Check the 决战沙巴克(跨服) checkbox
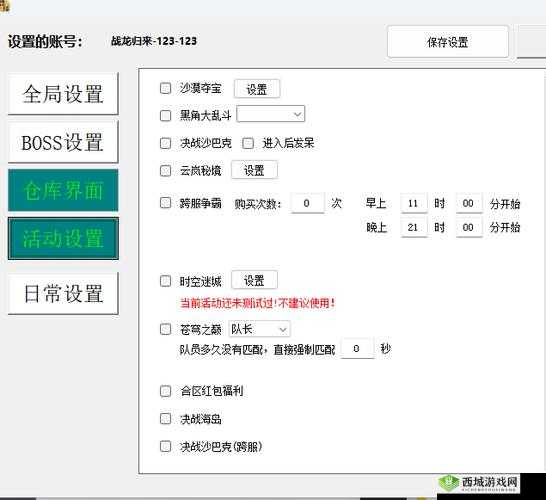This screenshot has height=500, width=546. (x=165, y=446)
